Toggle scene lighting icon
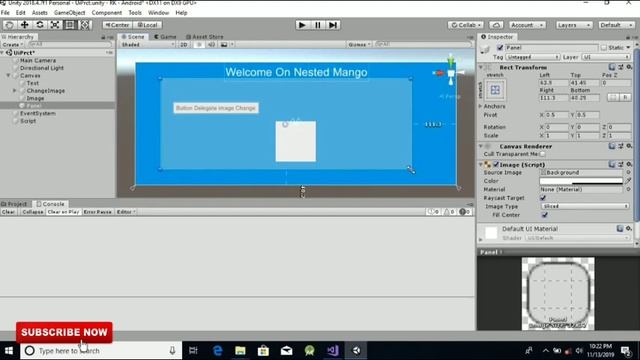Image resolution: width=640 pixels, height=360 pixels. click(x=199, y=44)
